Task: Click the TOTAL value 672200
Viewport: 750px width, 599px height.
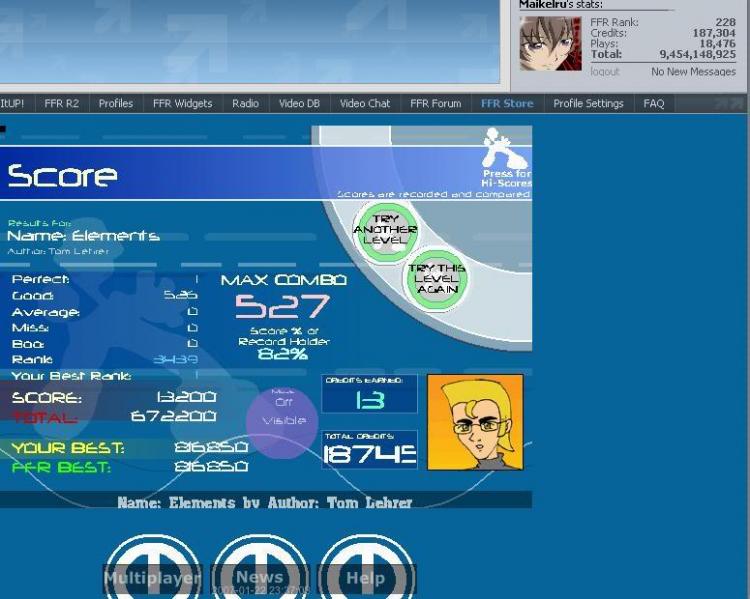Action: point(174,417)
